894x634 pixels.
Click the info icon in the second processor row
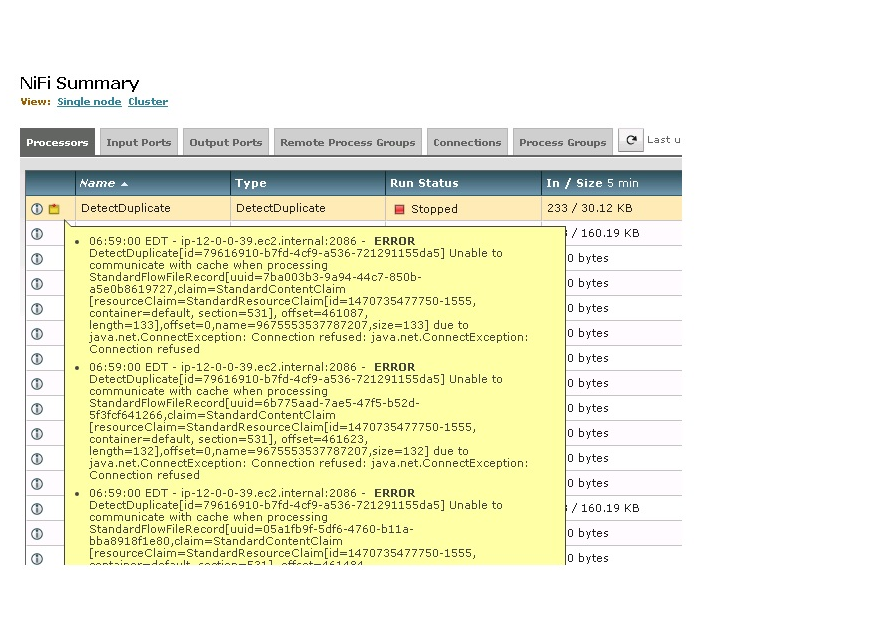click(37, 233)
